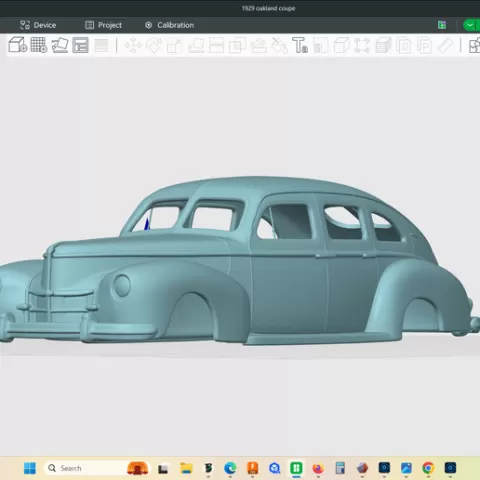Viewport: 480px width, 480px height.
Task: Select the Lay on face tool
Action: pyautogui.click(x=196, y=45)
